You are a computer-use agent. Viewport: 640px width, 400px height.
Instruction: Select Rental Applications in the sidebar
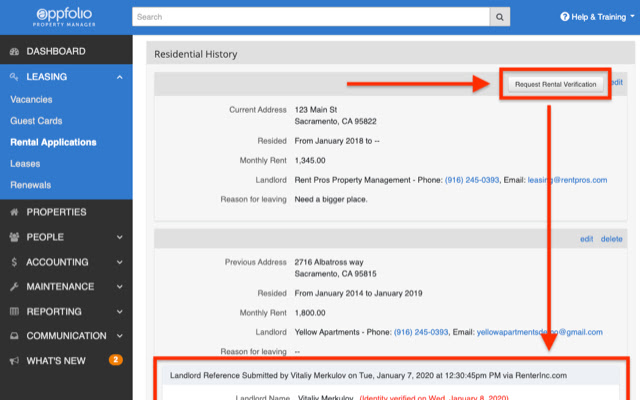point(53,142)
